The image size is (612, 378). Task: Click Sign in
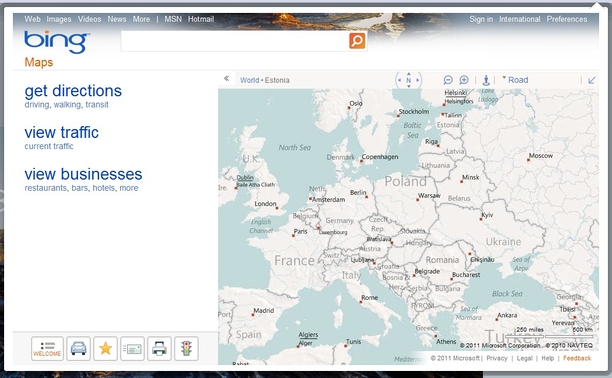tap(481, 19)
